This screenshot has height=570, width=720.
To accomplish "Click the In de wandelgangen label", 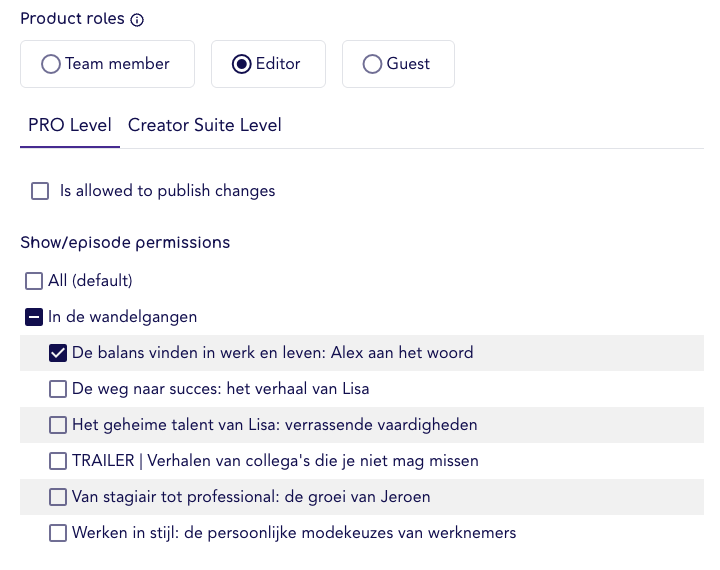I will coord(123,317).
